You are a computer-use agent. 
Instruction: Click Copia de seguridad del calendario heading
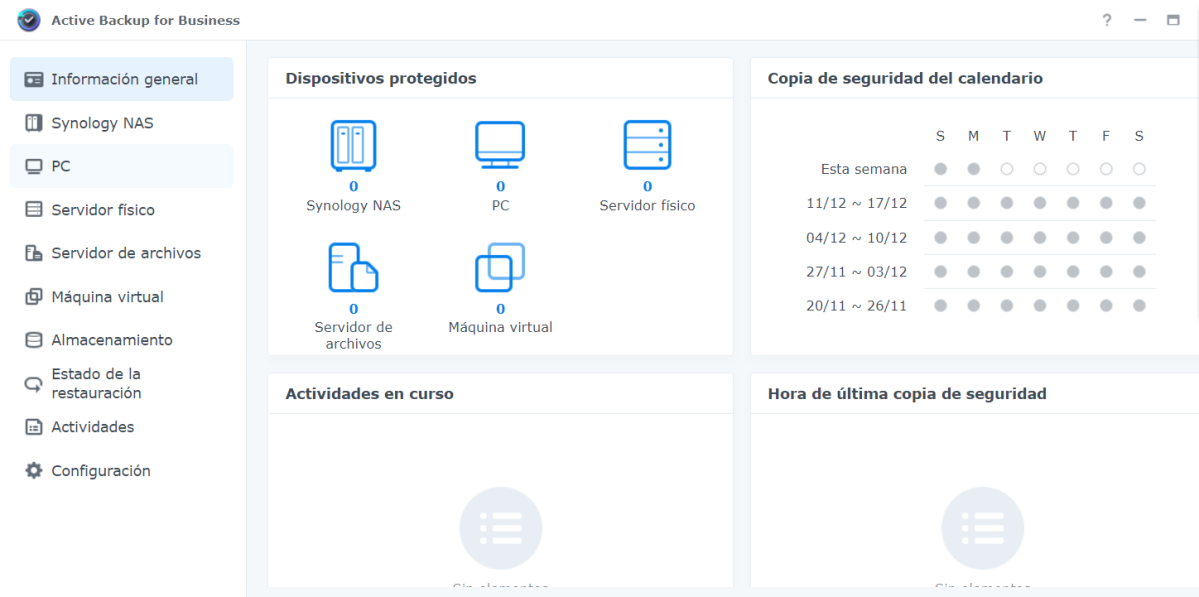click(x=905, y=78)
